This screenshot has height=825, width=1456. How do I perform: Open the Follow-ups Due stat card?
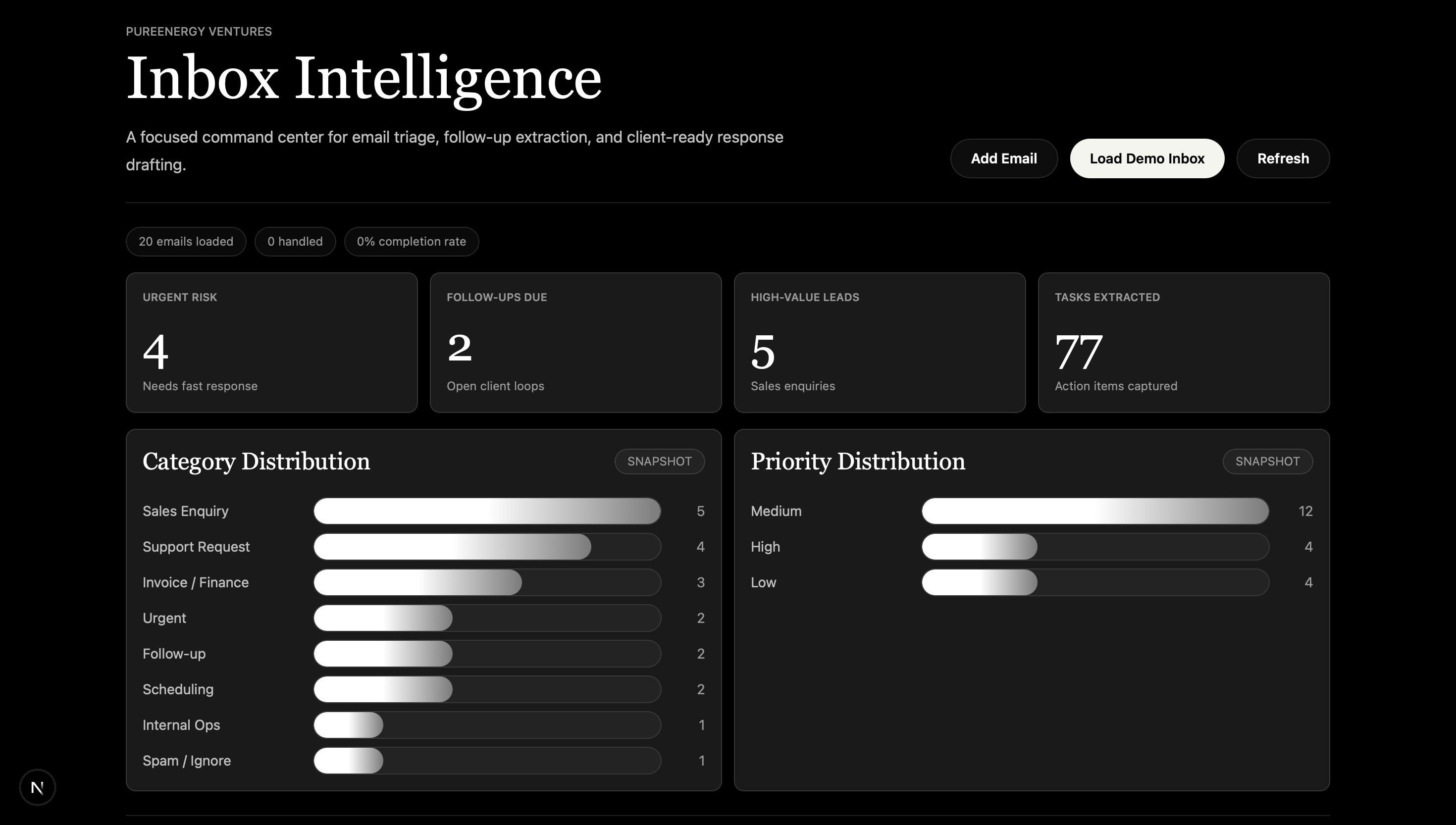pyautogui.click(x=575, y=343)
